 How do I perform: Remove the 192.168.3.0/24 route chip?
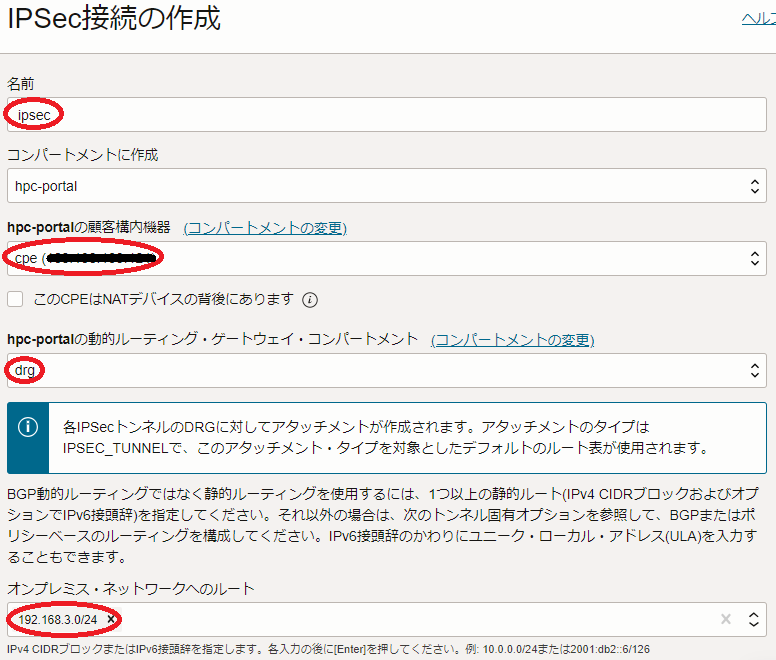(x=112, y=620)
